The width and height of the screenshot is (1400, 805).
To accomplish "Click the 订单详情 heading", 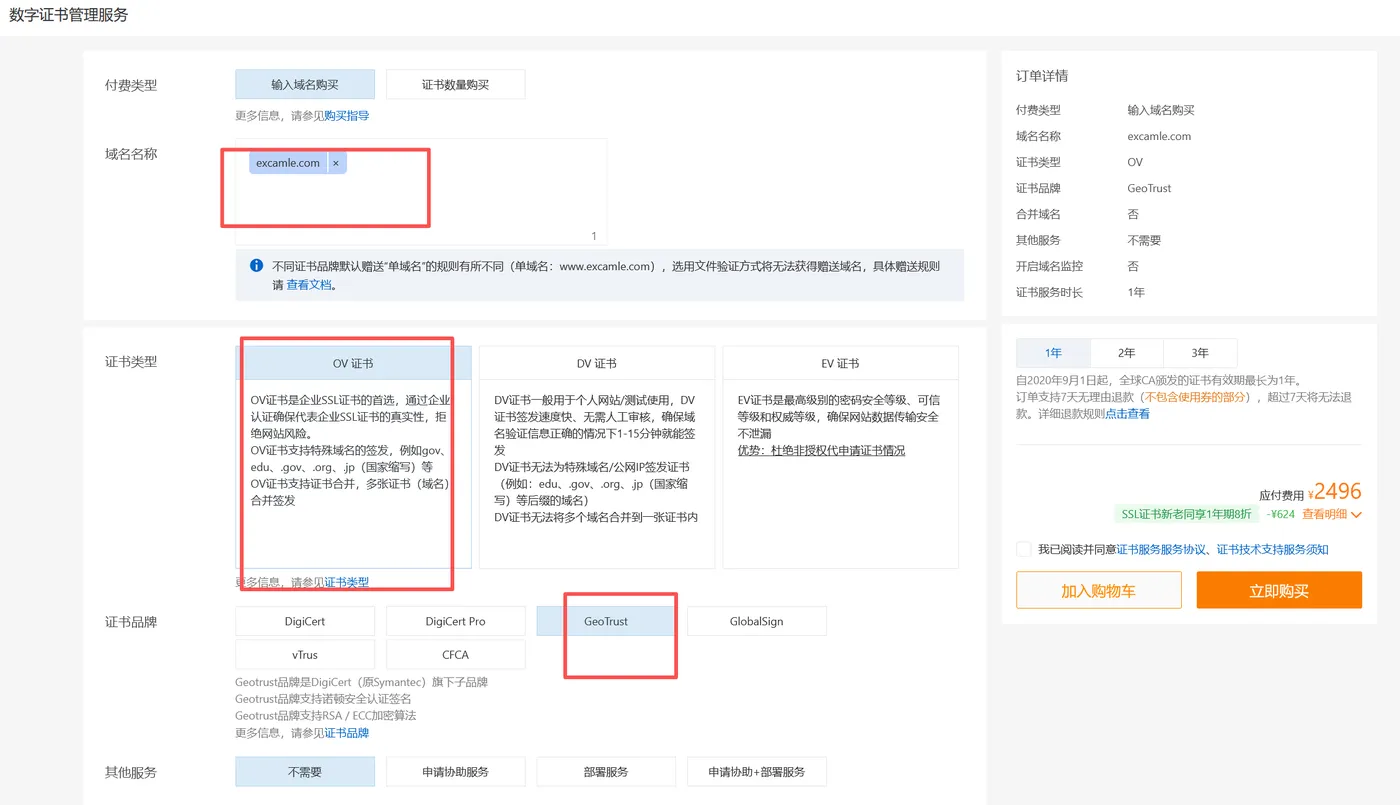I will [x=1042, y=76].
